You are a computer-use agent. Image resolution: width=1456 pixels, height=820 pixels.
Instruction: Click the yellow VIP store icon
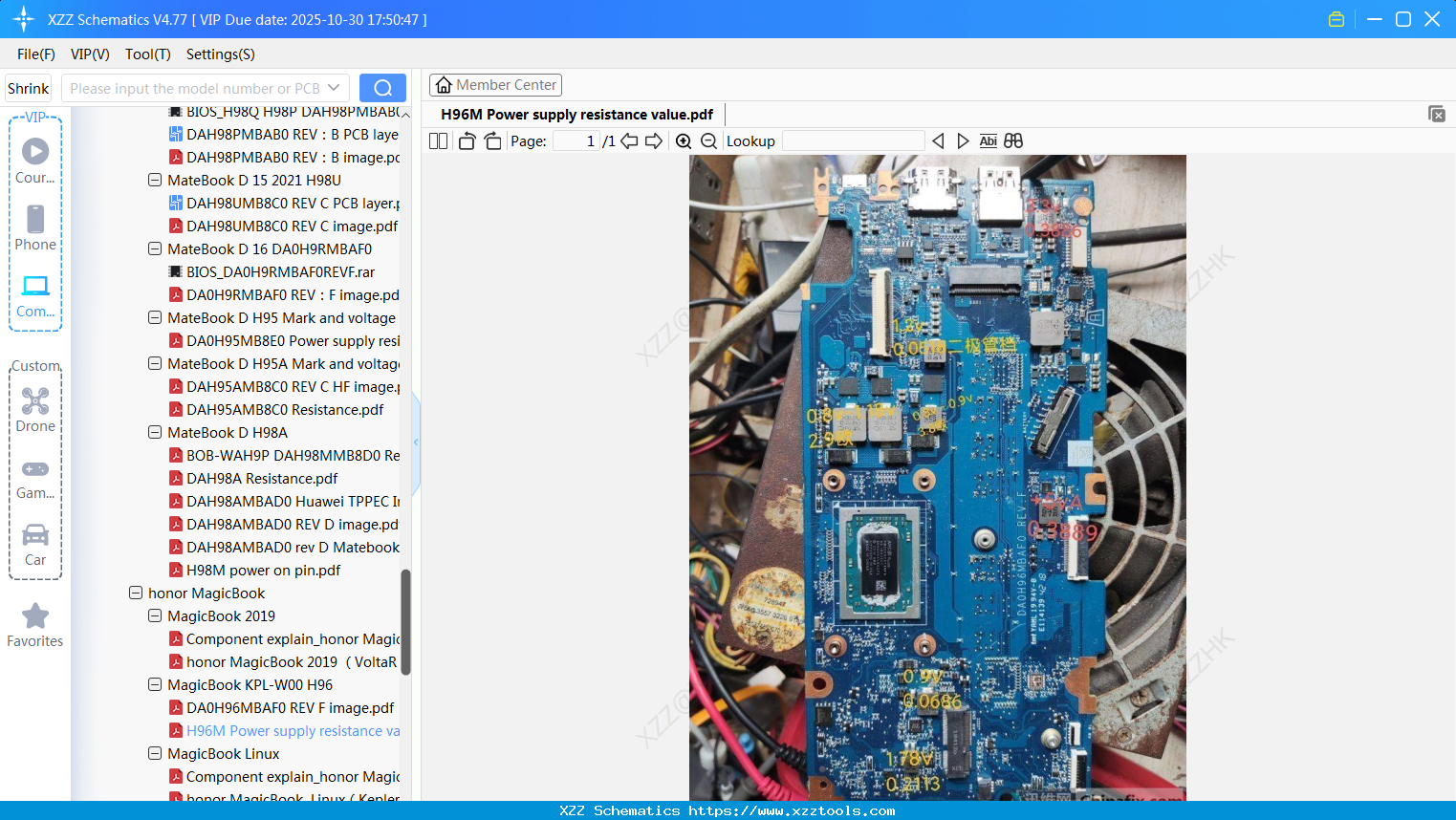pyautogui.click(x=1336, y=19)
